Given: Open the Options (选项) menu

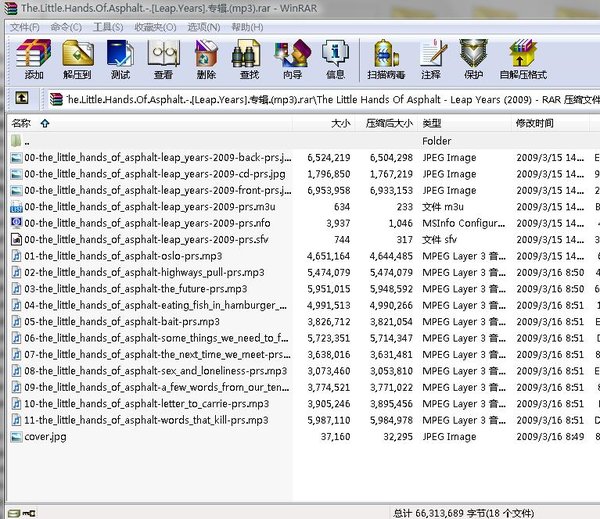Looking at the screenshot, I should coord(204,27).
